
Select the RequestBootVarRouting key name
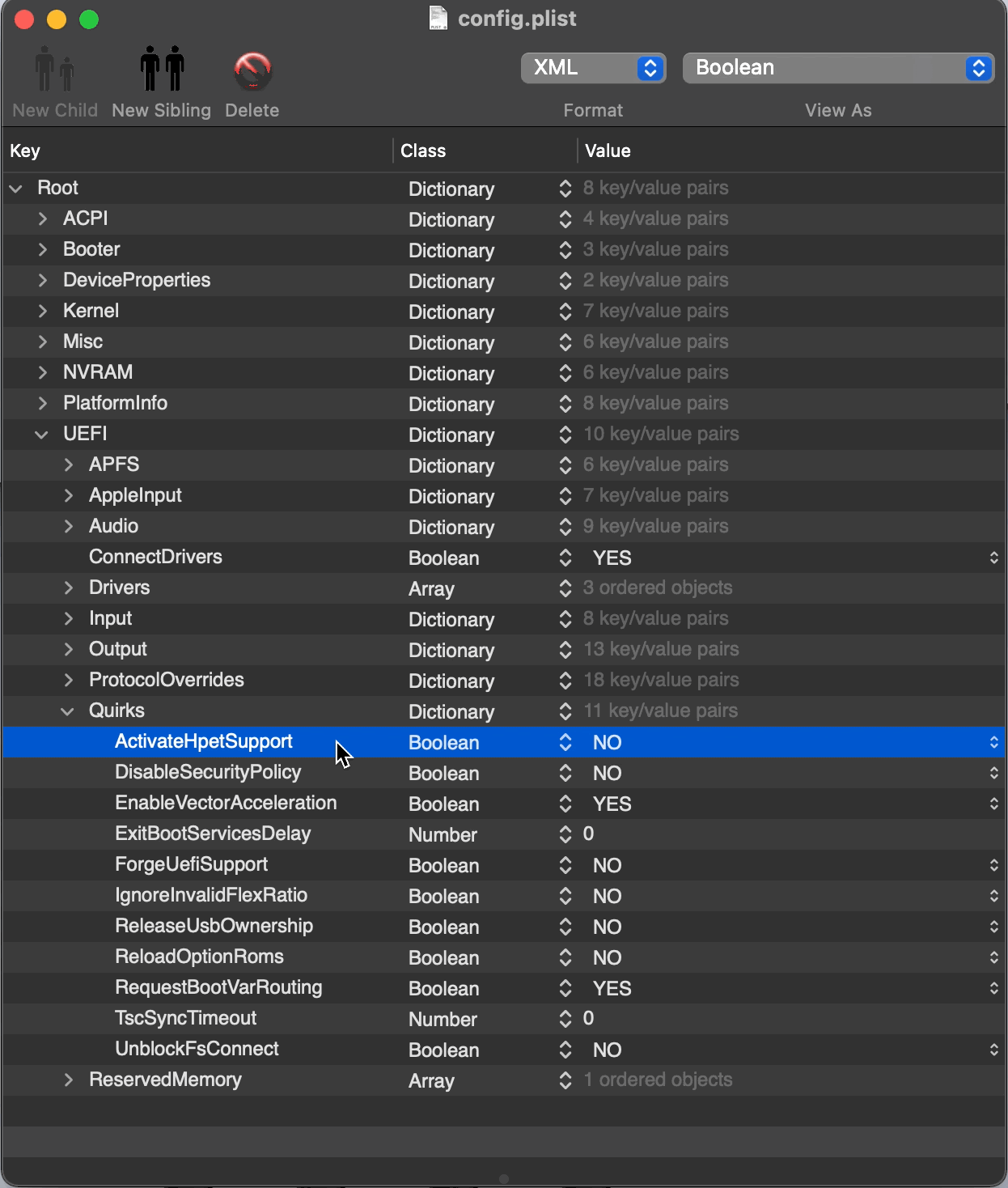point(218,987)
